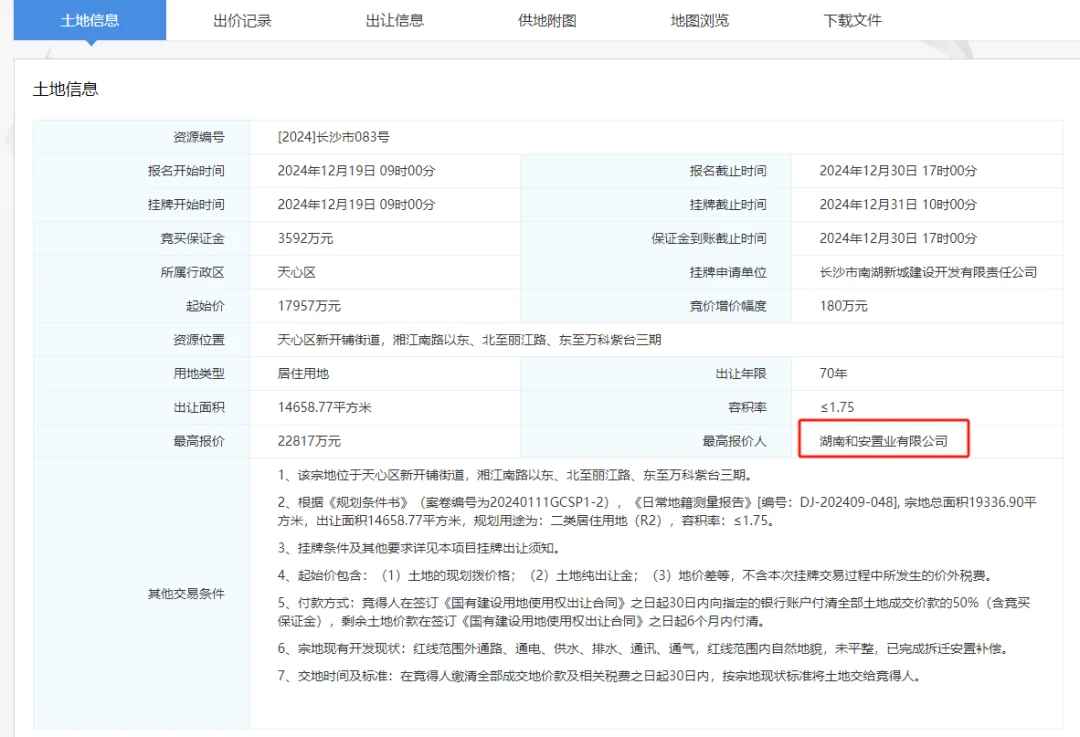This screenshot has width=1080, height=737.
Task: Click the 报名截止时间 label
Action: pos(728,171)
